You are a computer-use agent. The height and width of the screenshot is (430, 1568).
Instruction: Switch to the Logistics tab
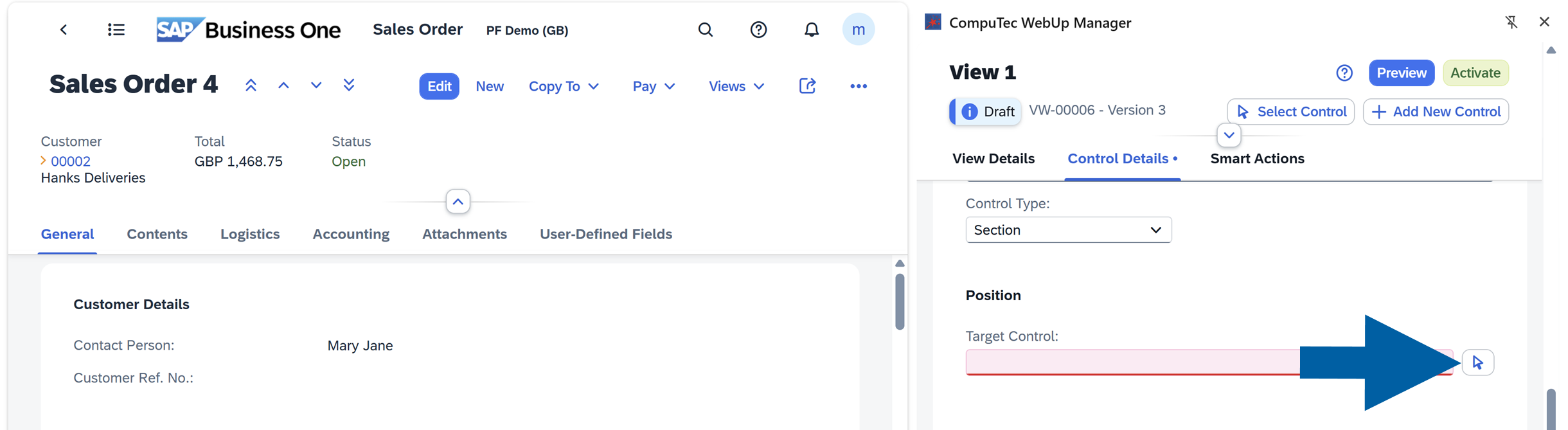(250, 234)
